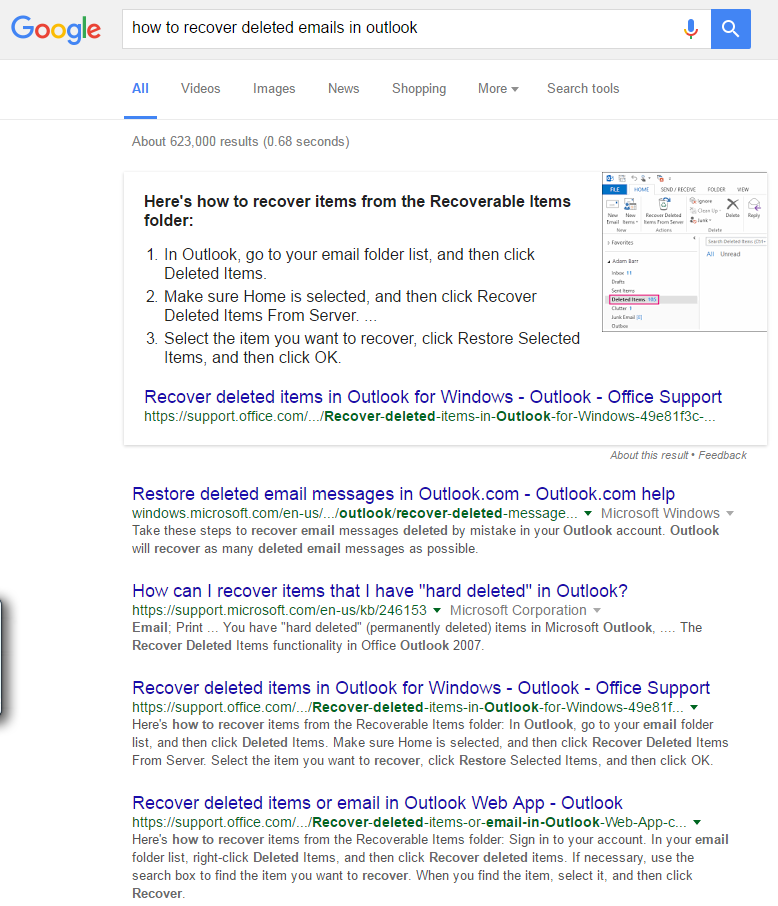The width and height of the screenshot is (778, 906).
Task: Select the All results tab
Action: click(140, 88)
